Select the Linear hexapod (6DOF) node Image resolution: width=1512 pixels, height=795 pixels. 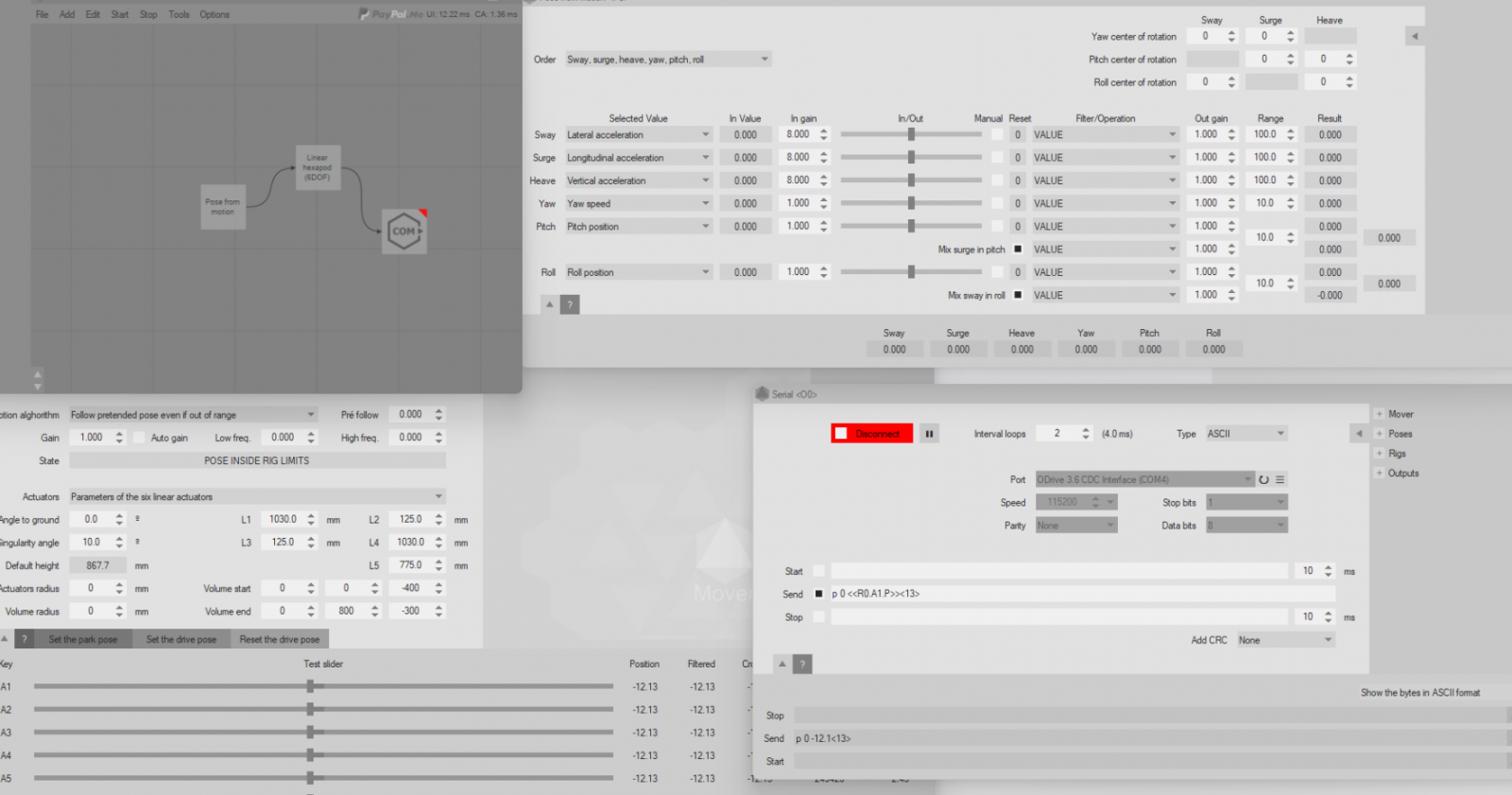[x=318, y=168]
